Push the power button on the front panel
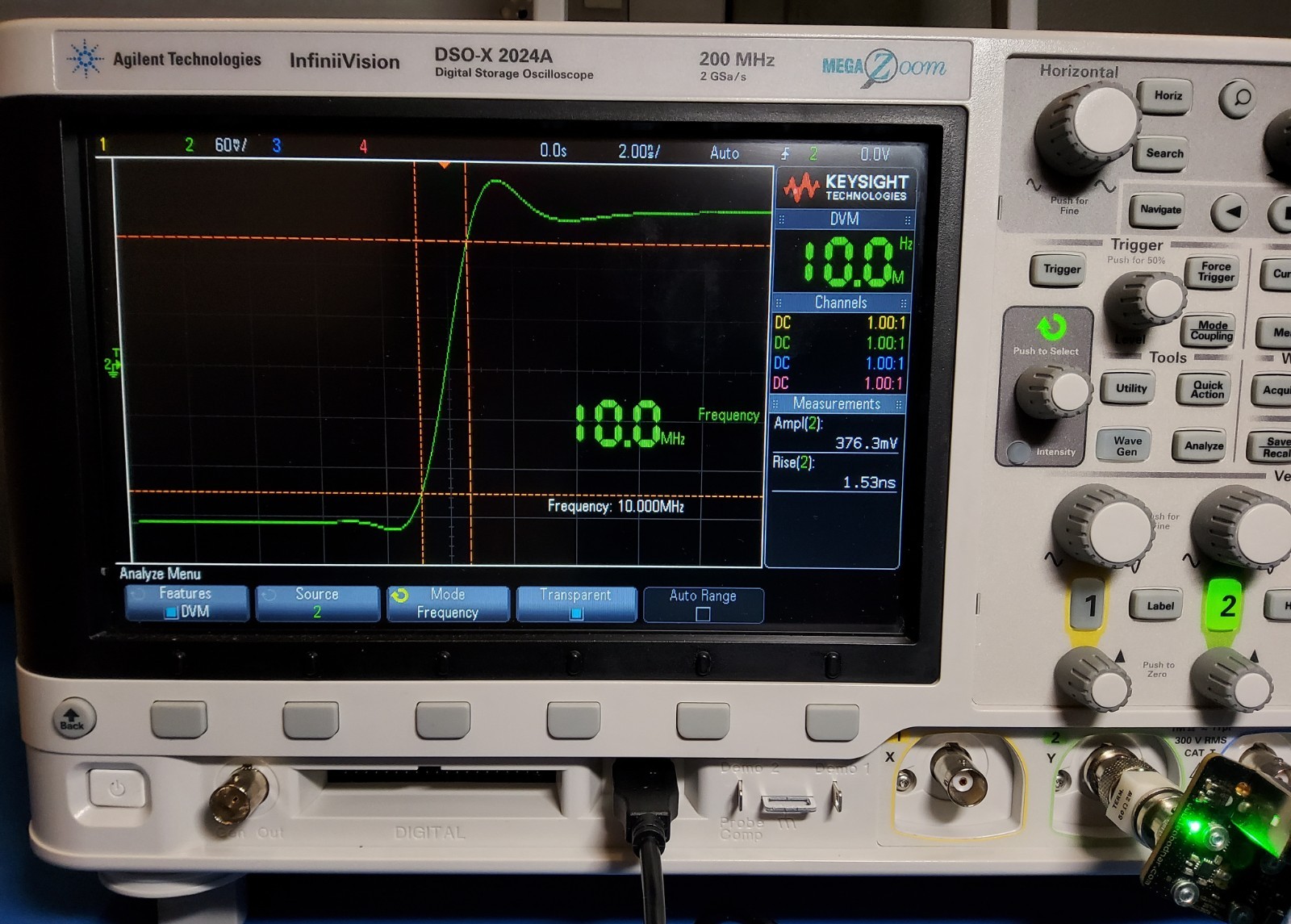Viewport: 1291px width, 924px height. (x=118, y=788)
